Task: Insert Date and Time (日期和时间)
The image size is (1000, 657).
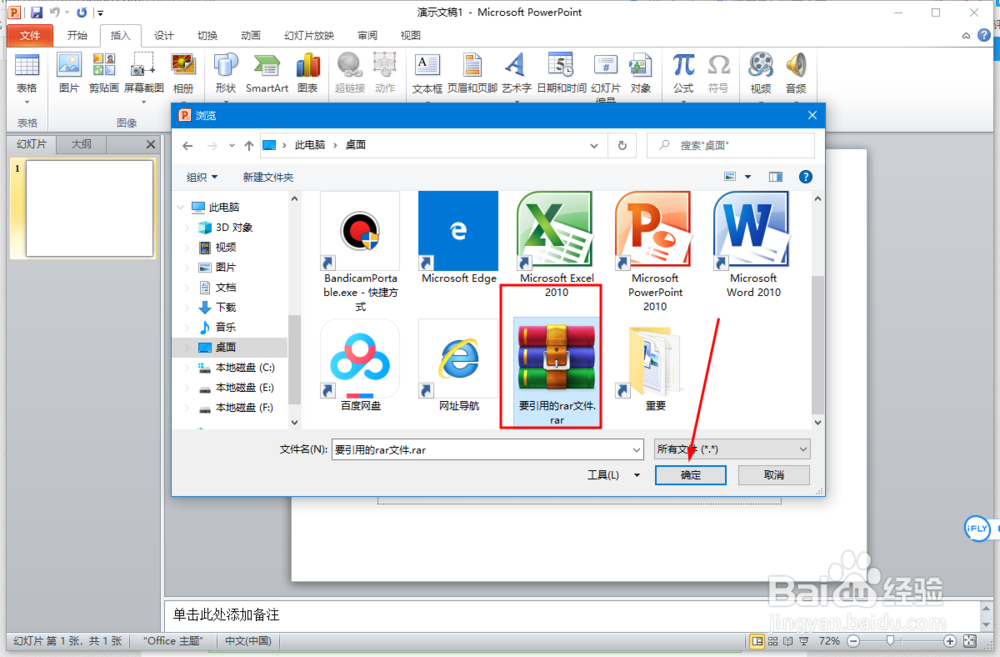Action: [561, 73]
